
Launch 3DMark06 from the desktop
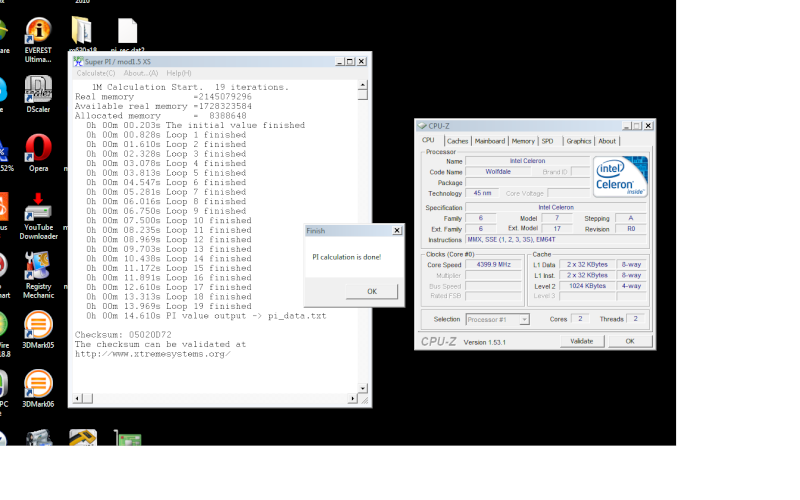pos(38,389)
